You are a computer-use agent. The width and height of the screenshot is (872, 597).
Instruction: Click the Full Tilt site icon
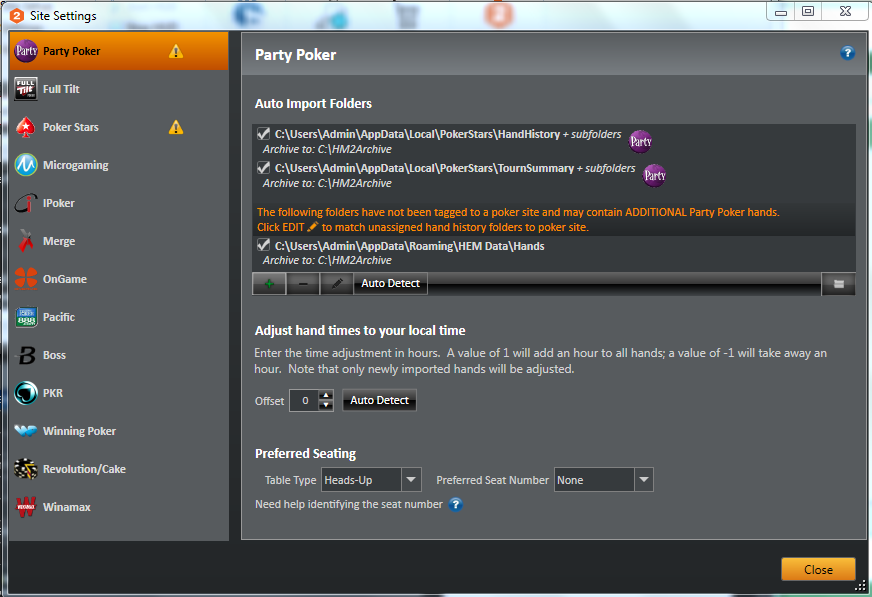[26, 89]
